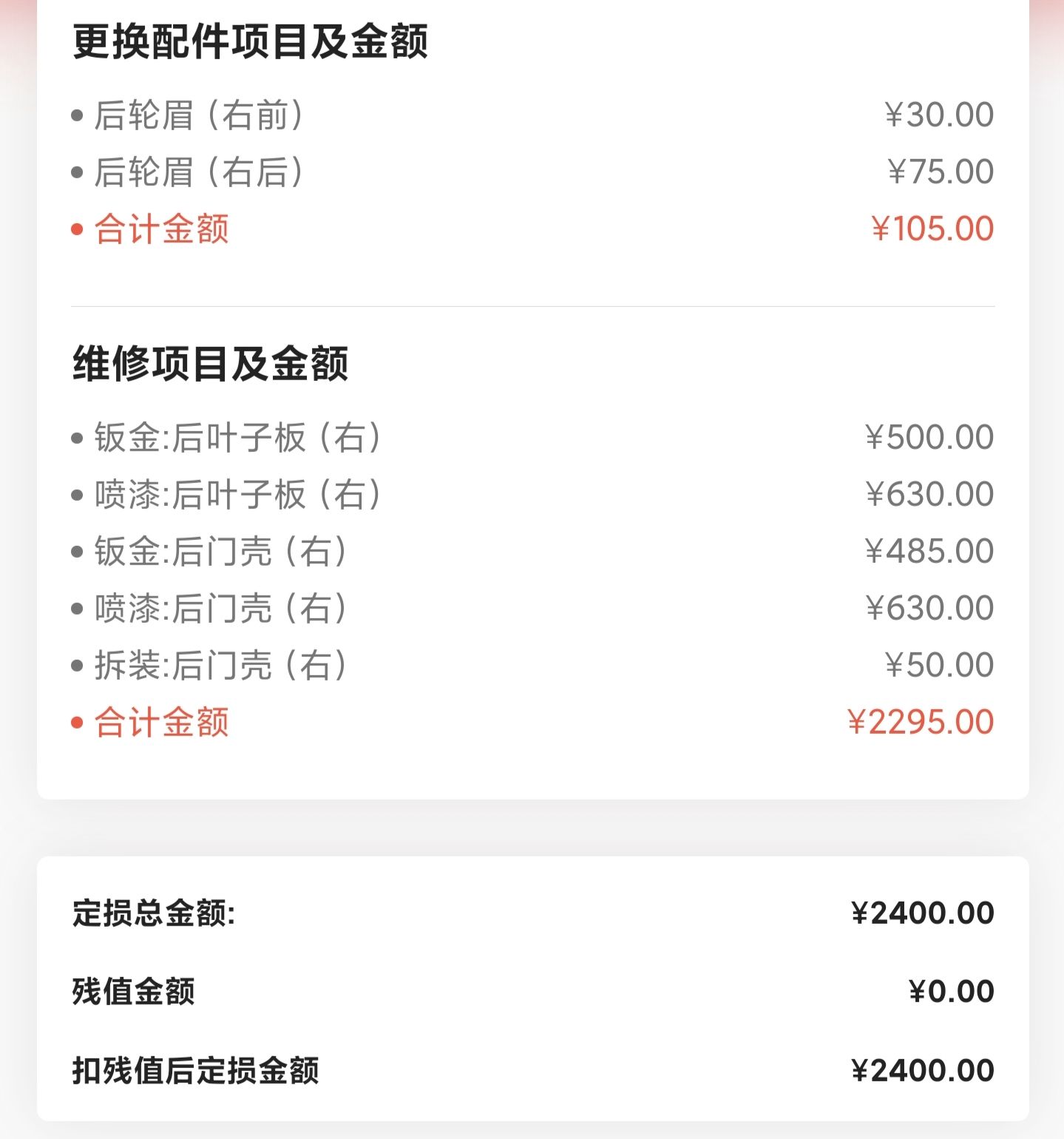Image resolution: width=1064 pixels, height=1139 pixels.
Task: Tap the ¥485.00 repair amount
Action: [x=929, y=552]
